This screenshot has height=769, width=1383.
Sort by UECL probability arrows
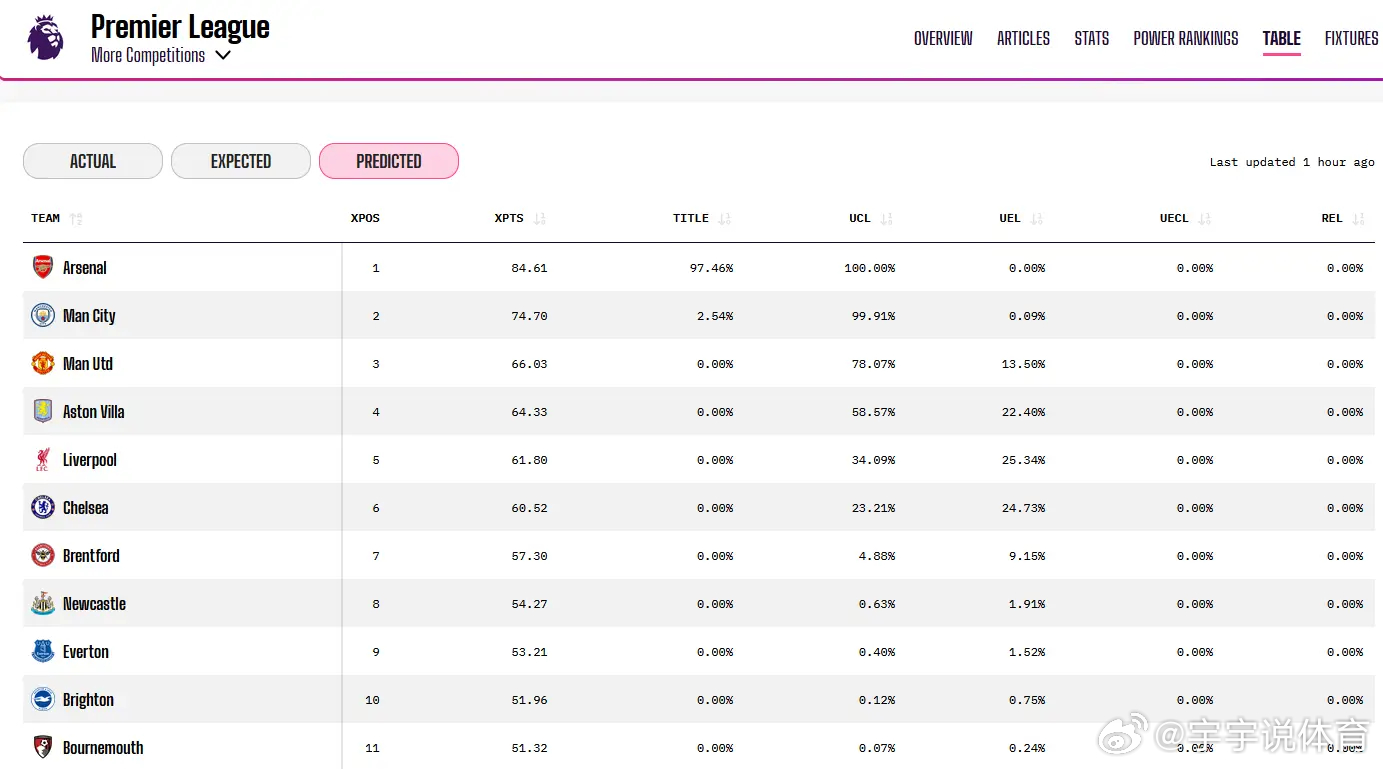(x=1205, y=218)
